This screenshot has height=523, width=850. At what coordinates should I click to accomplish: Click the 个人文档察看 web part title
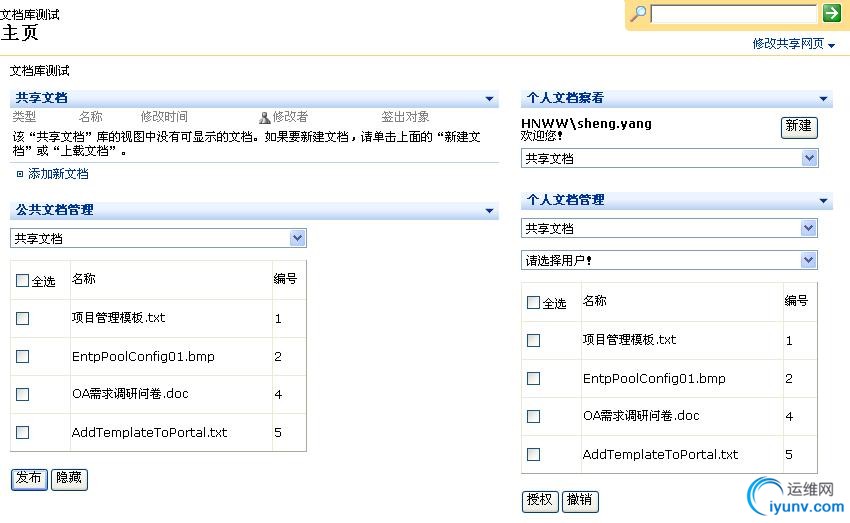click(565, 98)
